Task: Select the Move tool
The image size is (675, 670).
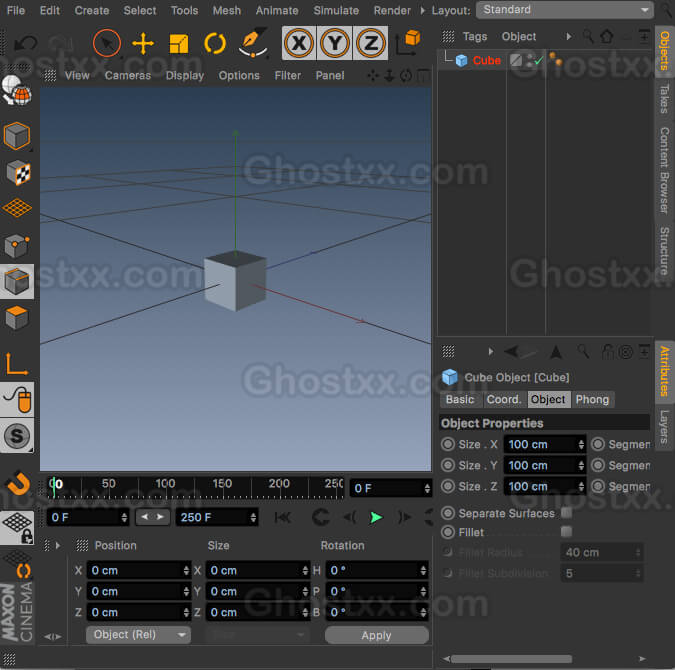Action: point(143,43)
